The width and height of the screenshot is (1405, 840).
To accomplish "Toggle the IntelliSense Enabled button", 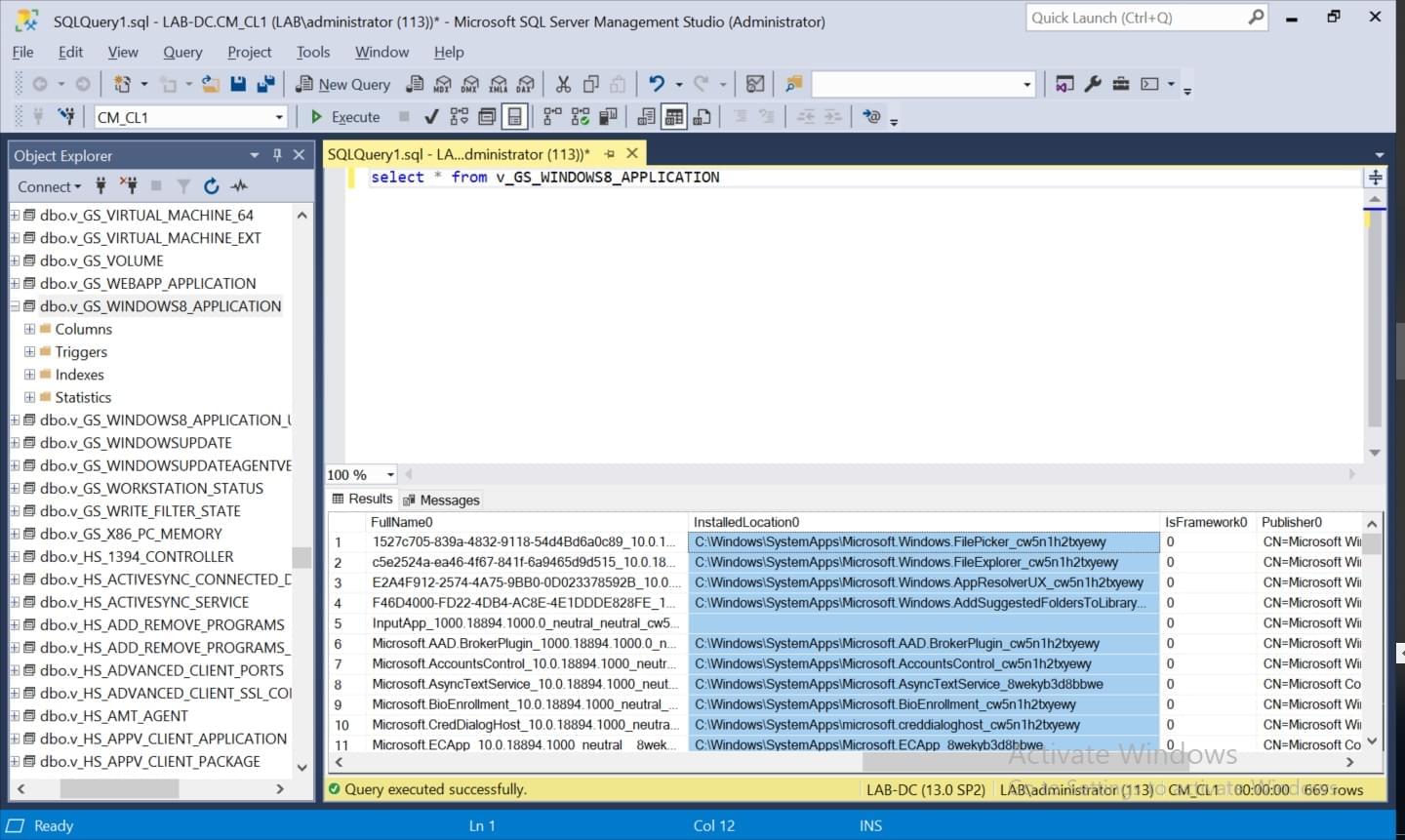I will pos(514,117).
